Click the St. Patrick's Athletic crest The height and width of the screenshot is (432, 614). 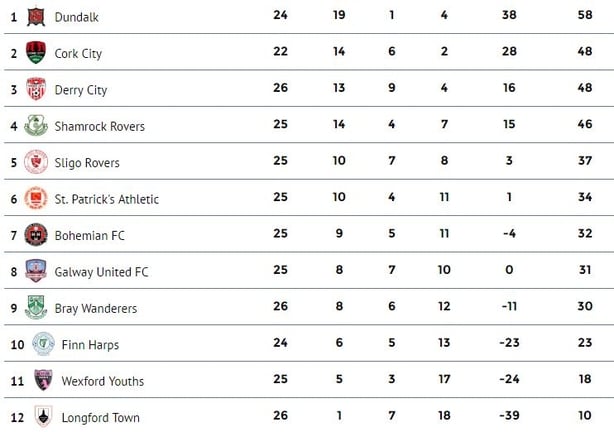tap(36, 198)
